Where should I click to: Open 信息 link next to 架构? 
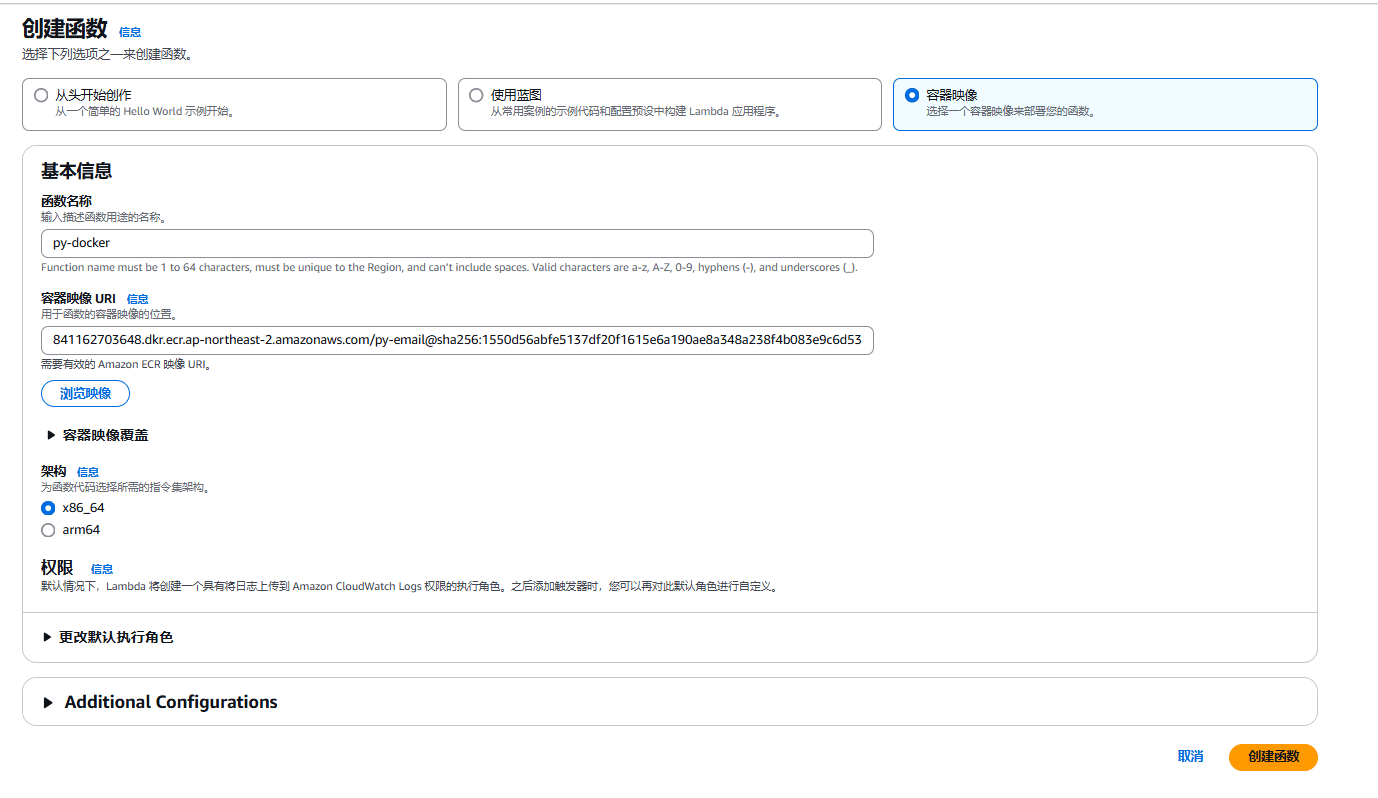88,472
